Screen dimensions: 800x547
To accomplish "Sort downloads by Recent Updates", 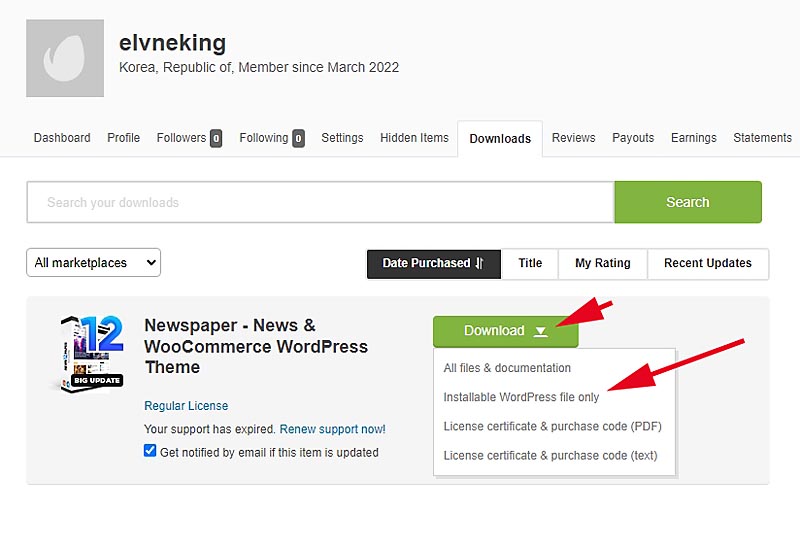I will tap(708, 263).
